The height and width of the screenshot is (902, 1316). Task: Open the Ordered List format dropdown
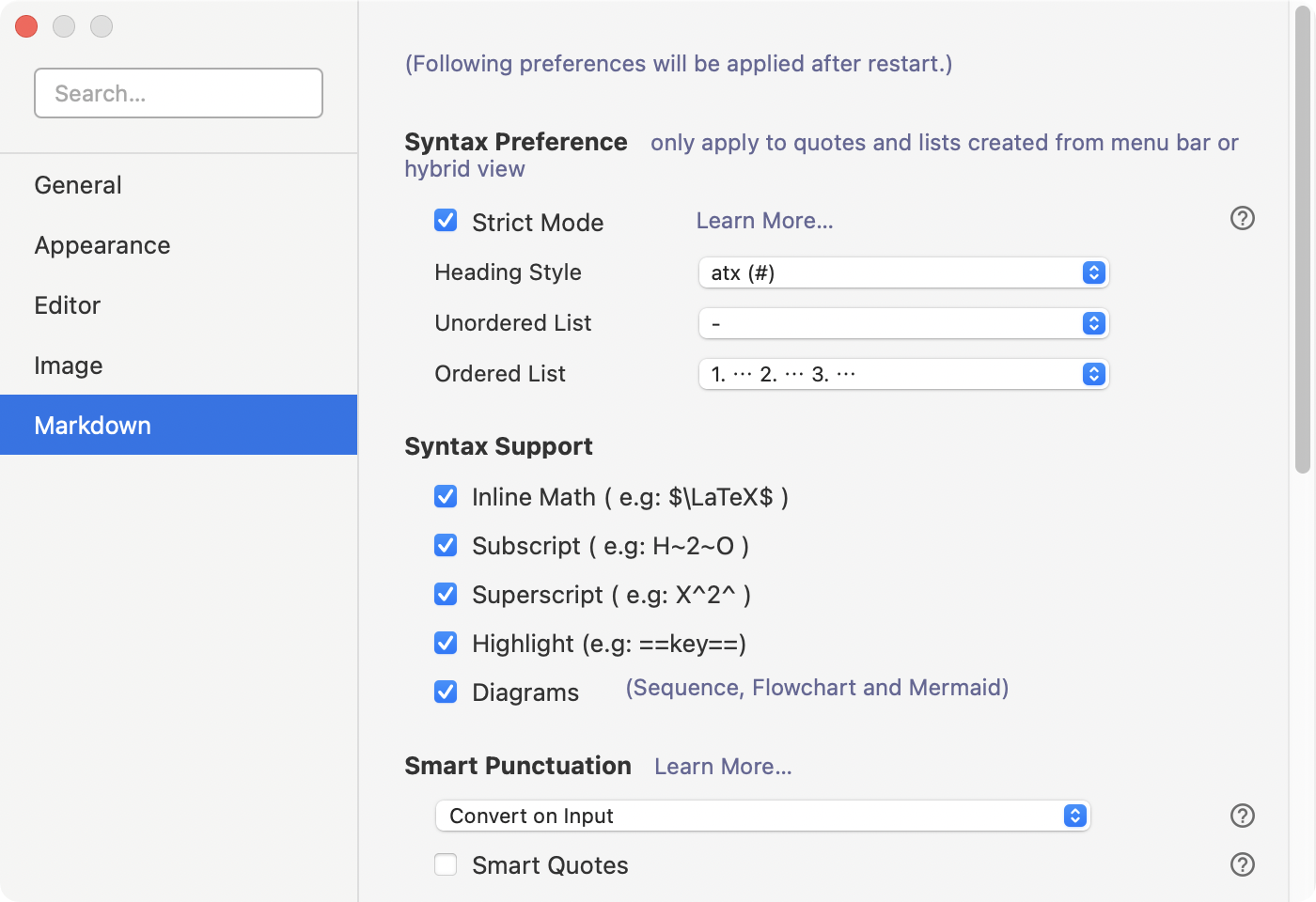coord(903,374)
